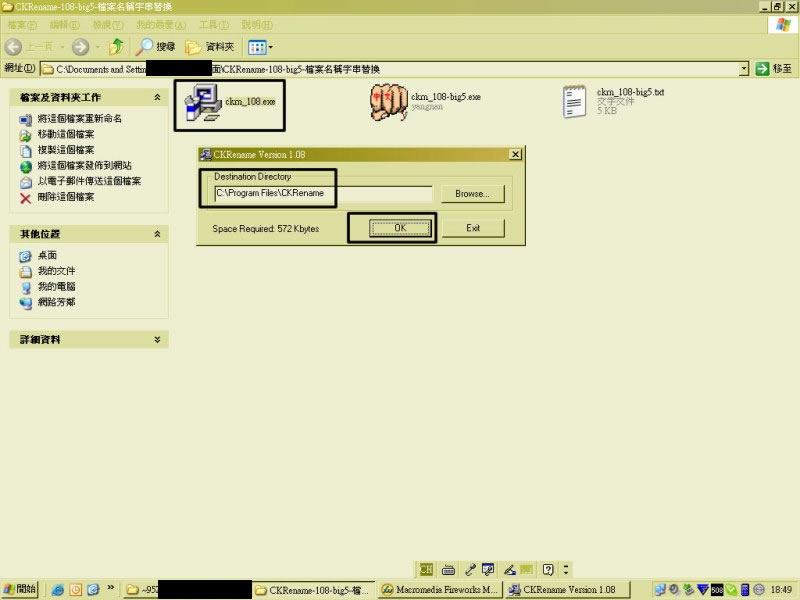This screenshot has width=800, height=600.
Task: Select the ckrn_108.exe installer file
Action: click(230, 104)
